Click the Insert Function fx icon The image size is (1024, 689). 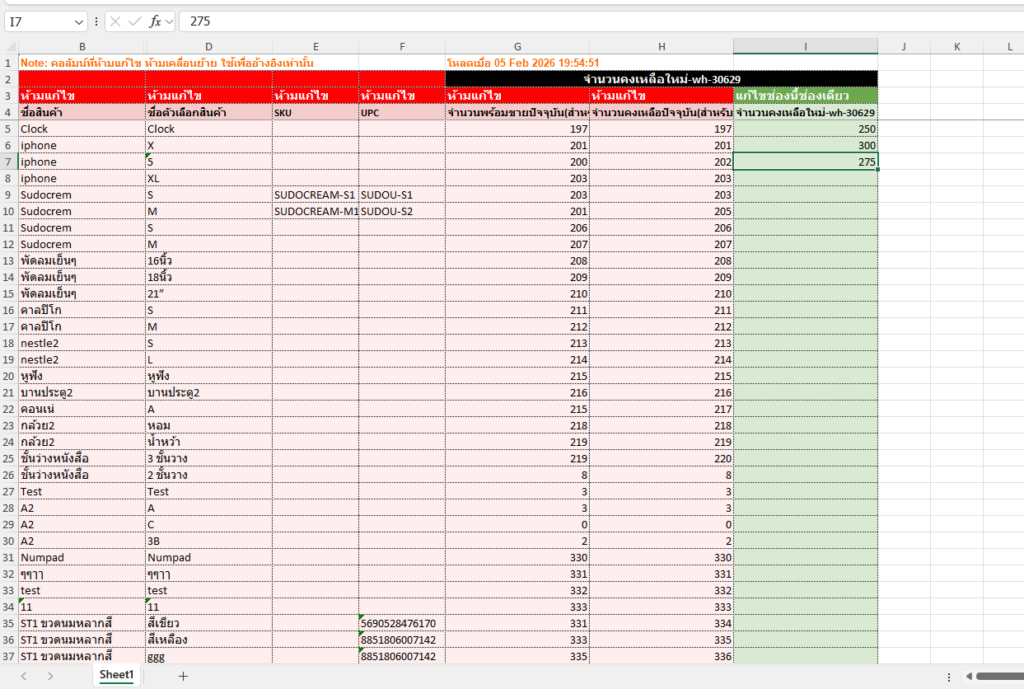155,21
